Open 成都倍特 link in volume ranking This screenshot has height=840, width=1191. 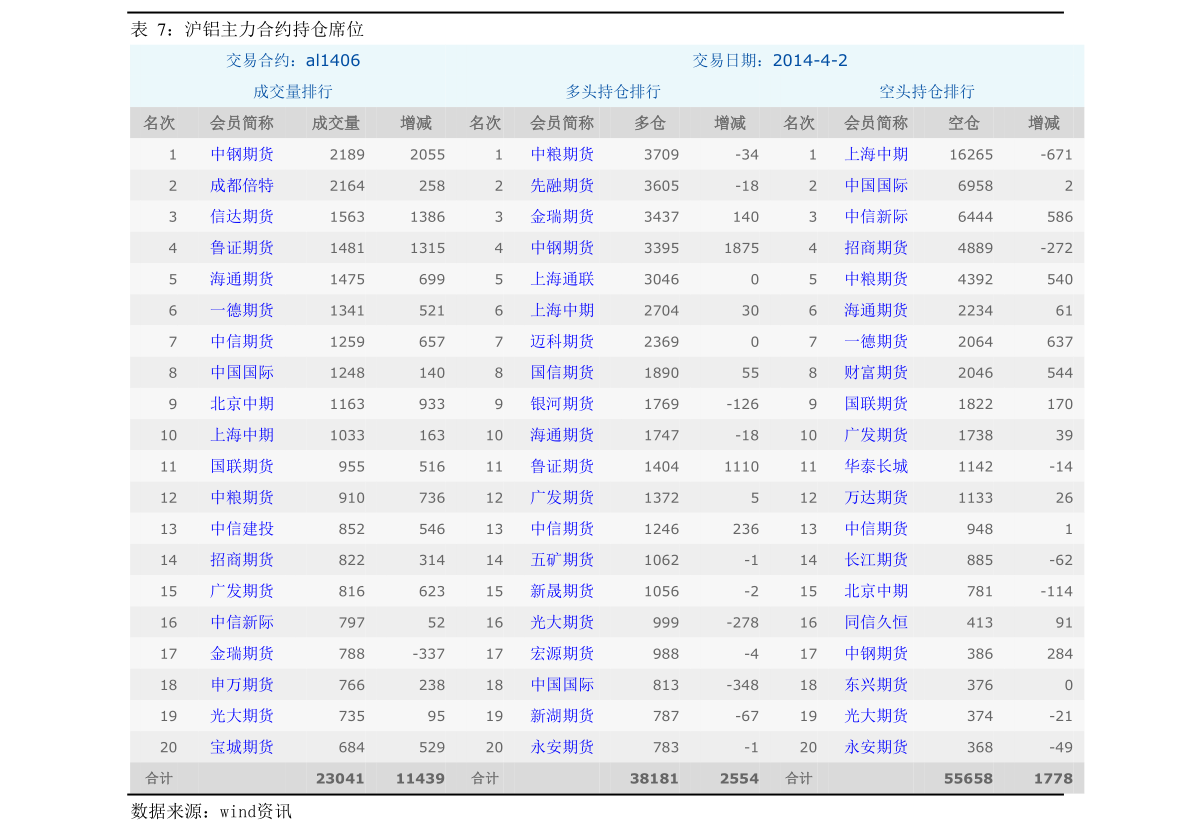point(242,185)
